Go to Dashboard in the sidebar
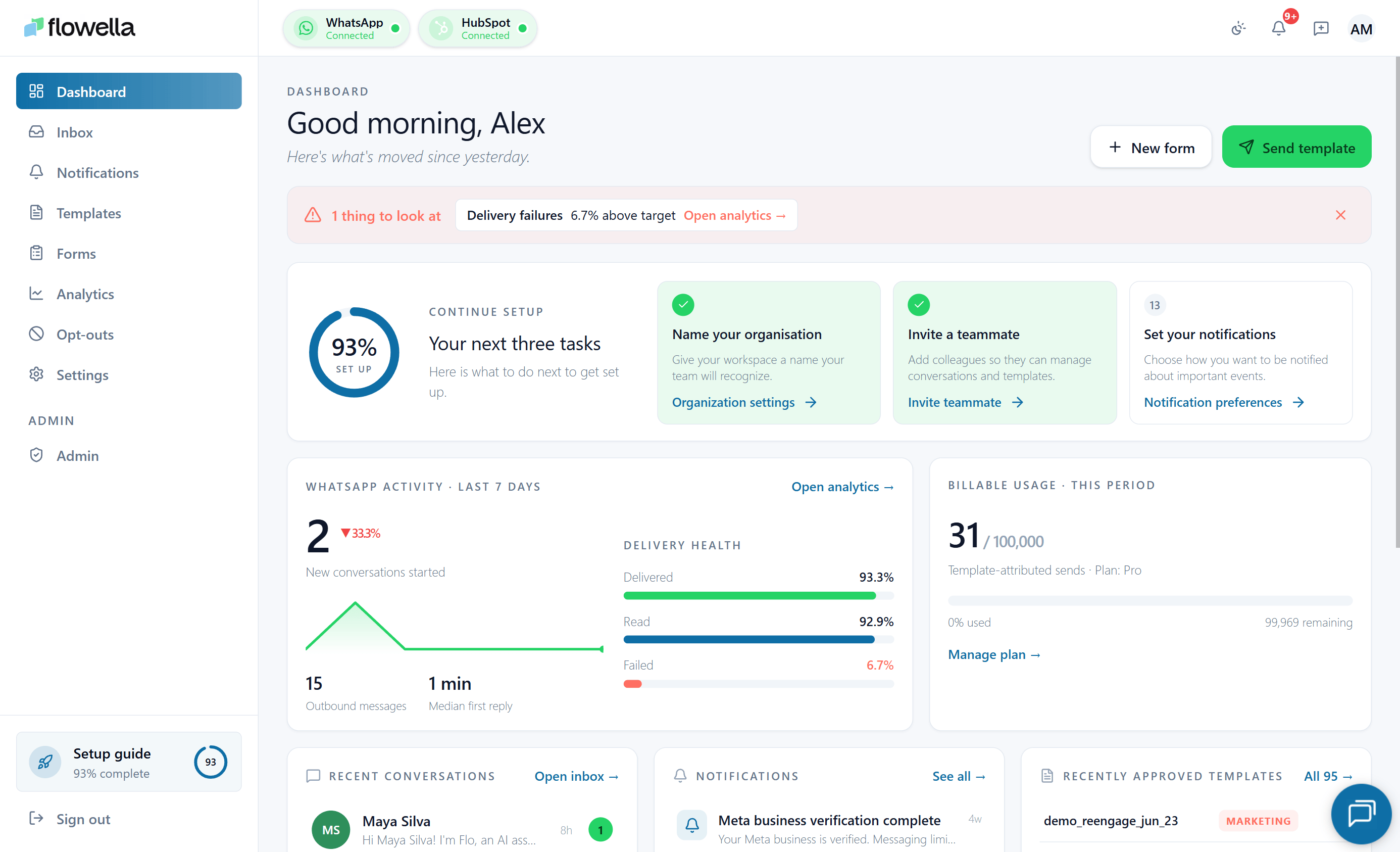The width and height of the screenshot is (1400, 852). point(128,91)
